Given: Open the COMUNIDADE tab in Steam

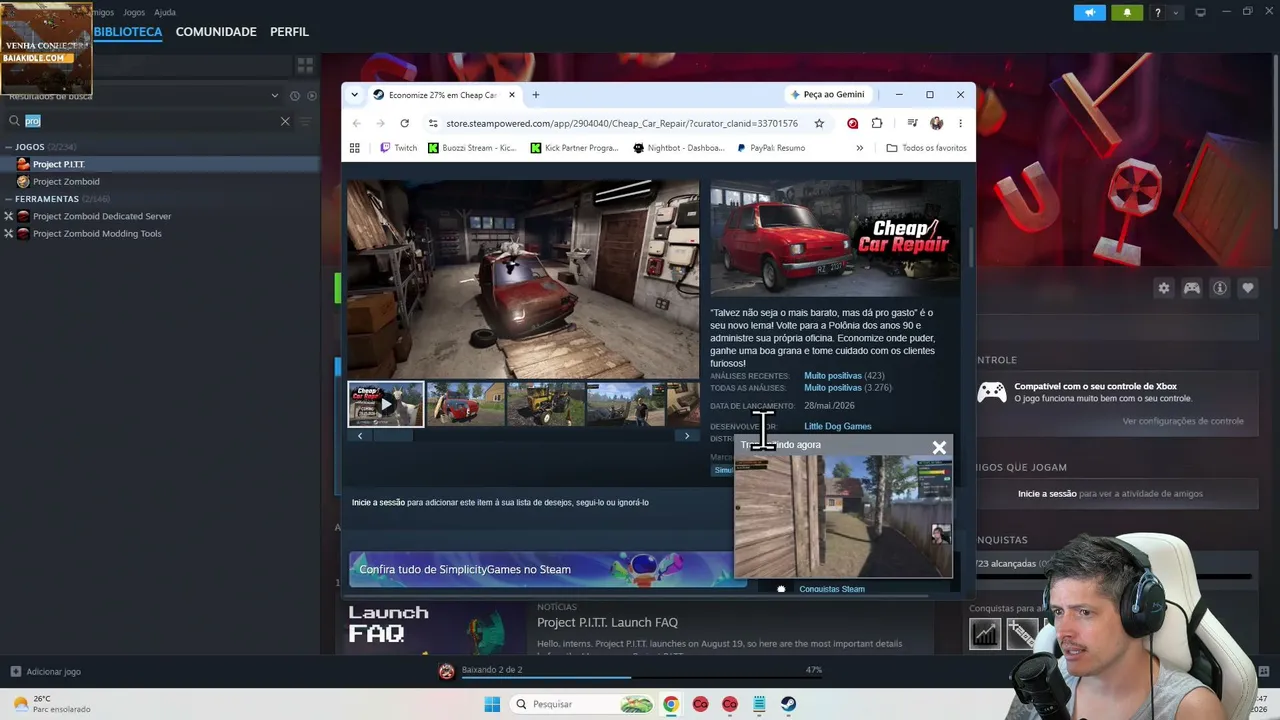Looking at the screenshot, I should 216,32.
